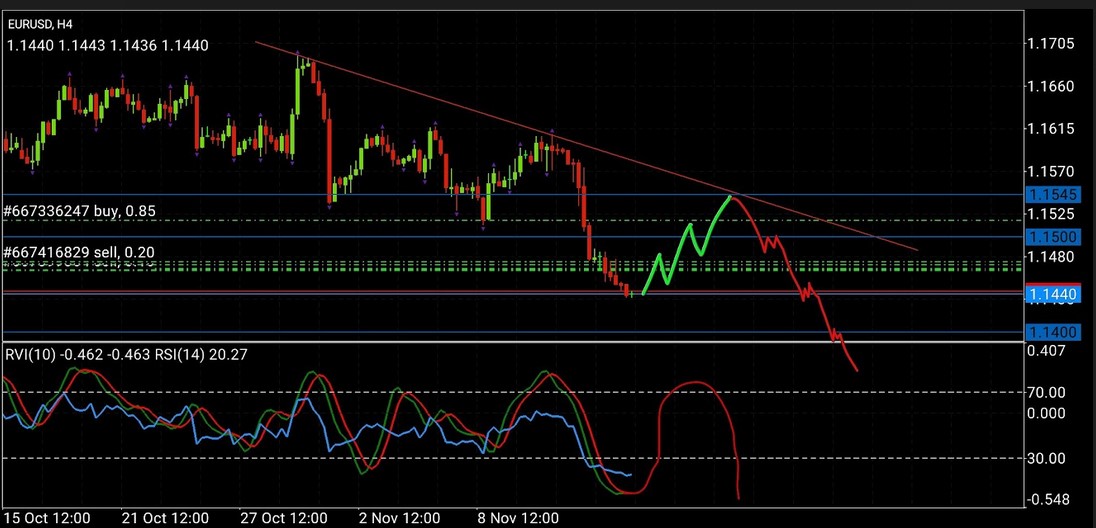Screen dimensions: 1096x528
Task: Select the #667336247 buy order label
Action: click(x=80, y=211)
